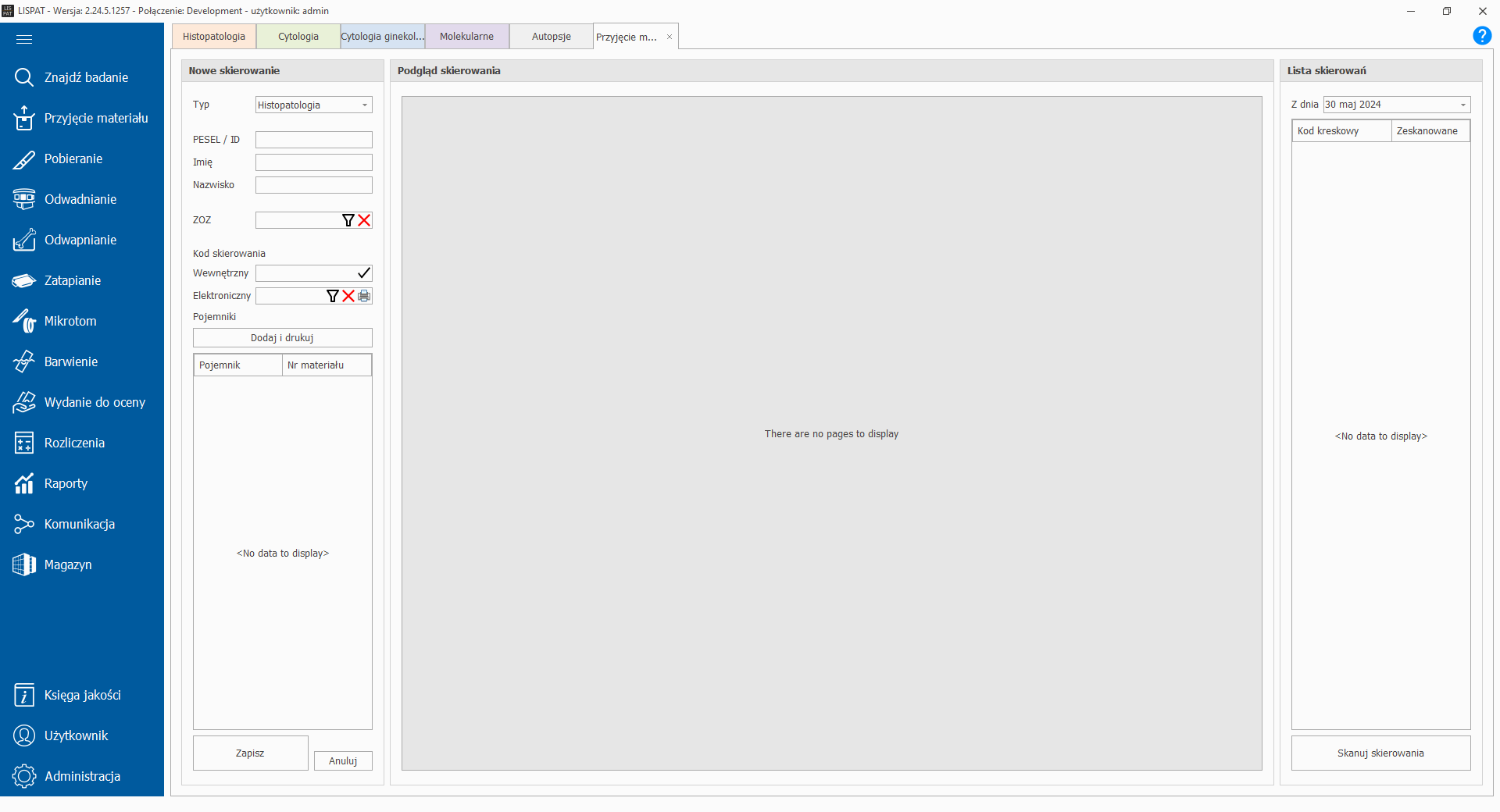Open Barwienie staining module

click(x=24, y=361)
